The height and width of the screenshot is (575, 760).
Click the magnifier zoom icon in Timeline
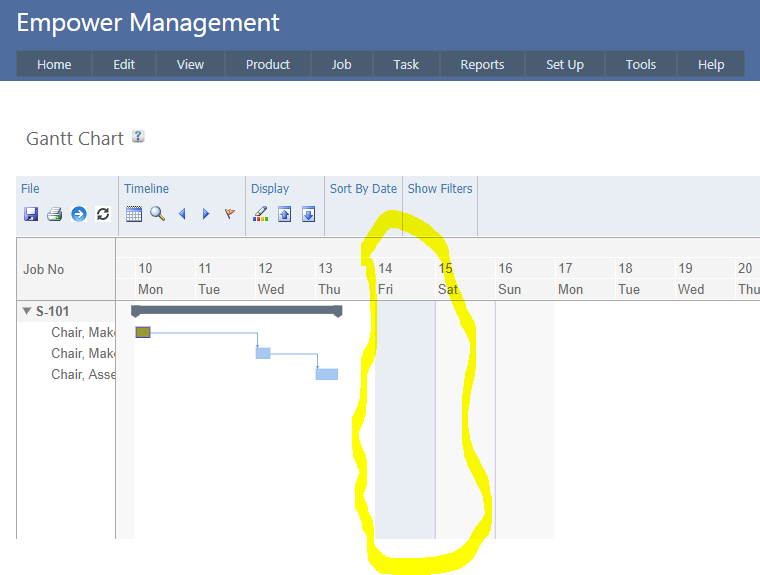point(157,214)
